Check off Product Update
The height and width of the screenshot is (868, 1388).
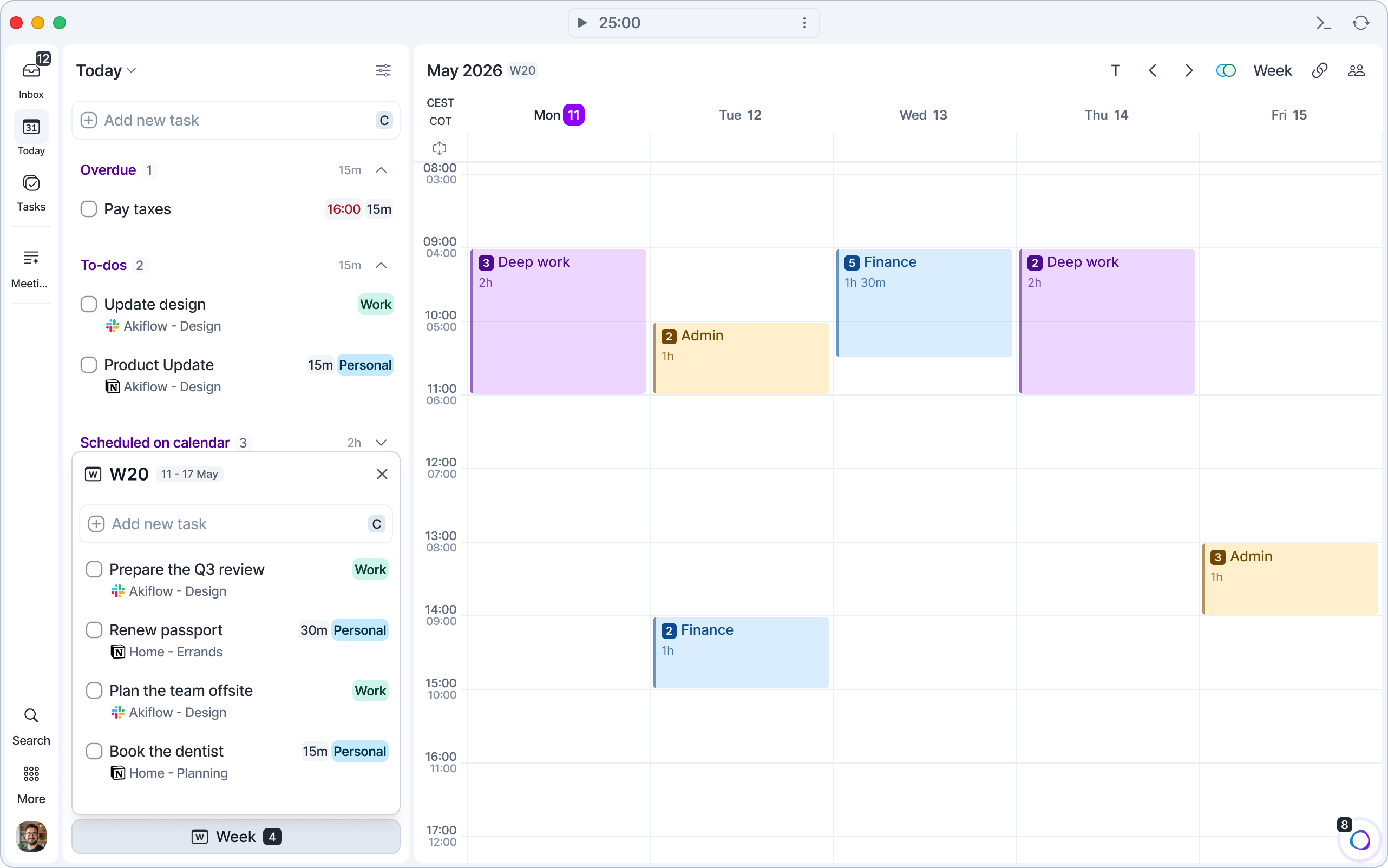[88, 365]
